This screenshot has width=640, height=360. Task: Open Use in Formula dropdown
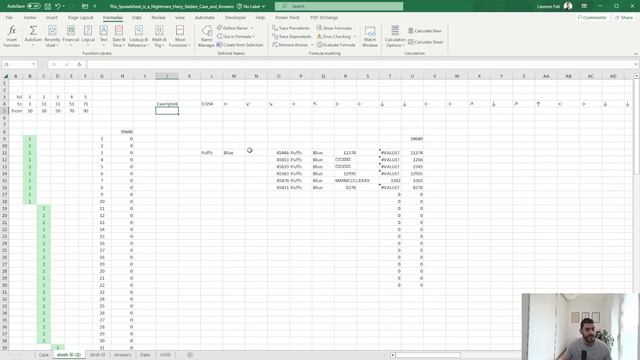[x=236, y=36]
